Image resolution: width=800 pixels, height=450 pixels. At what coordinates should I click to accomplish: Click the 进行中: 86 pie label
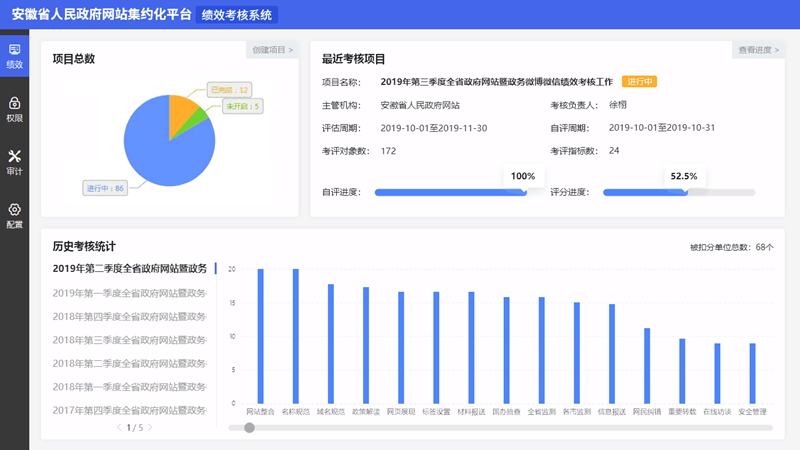click(105, 188)
